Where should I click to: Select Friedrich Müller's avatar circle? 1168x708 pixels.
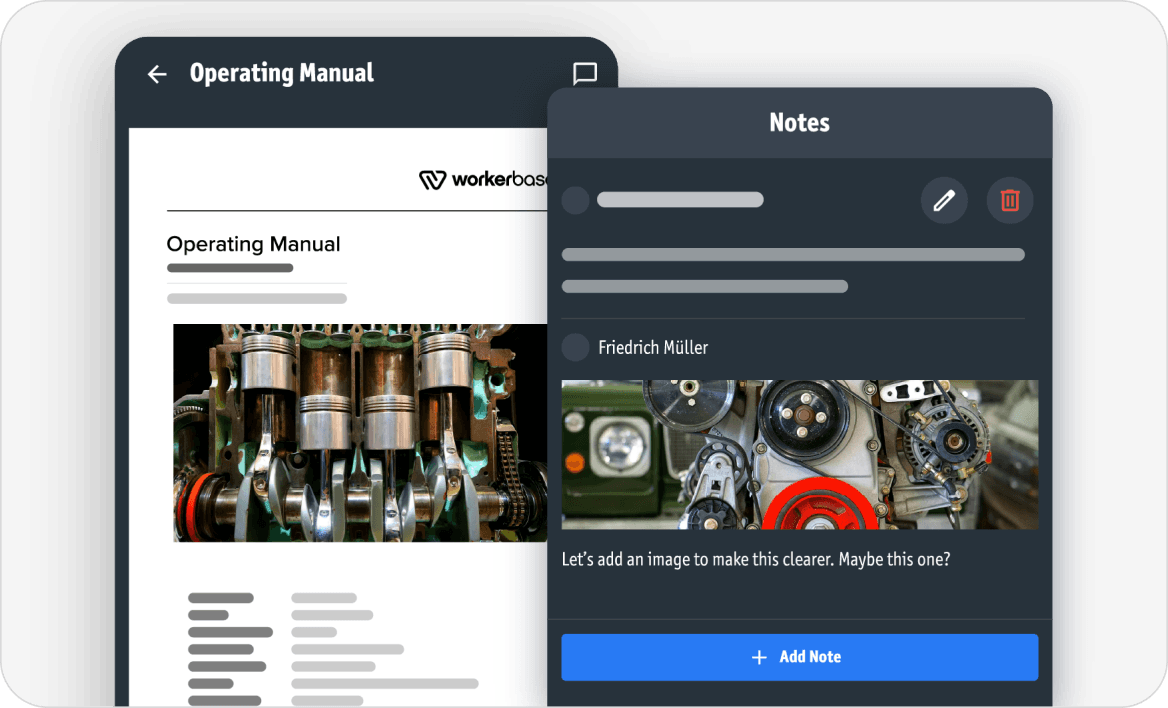[575, 348]
